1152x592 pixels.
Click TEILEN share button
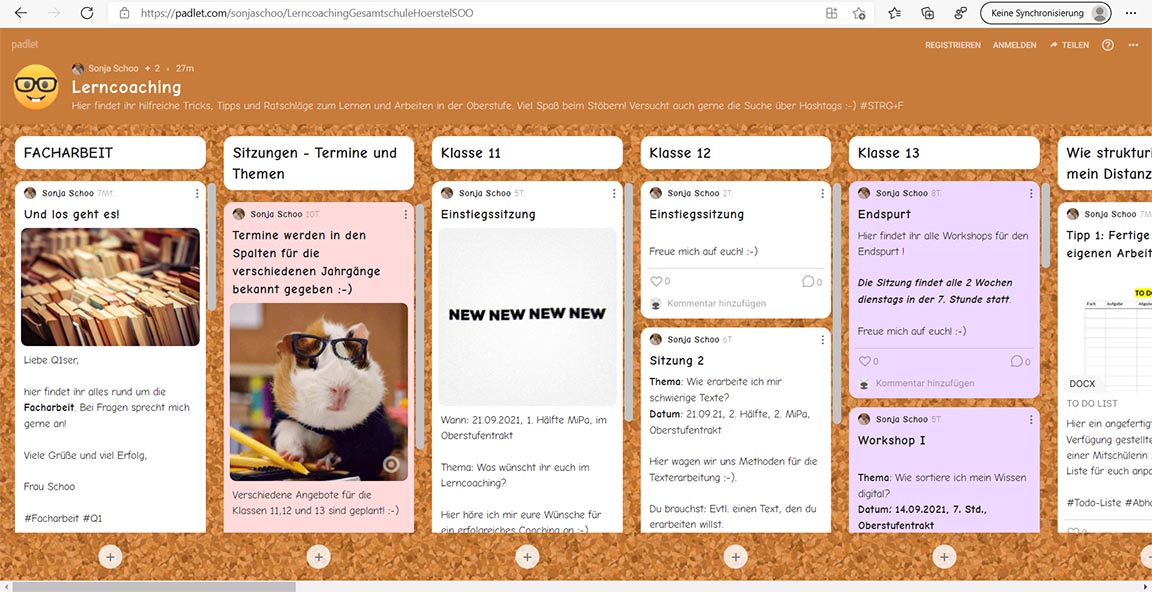coord(1070,45)
